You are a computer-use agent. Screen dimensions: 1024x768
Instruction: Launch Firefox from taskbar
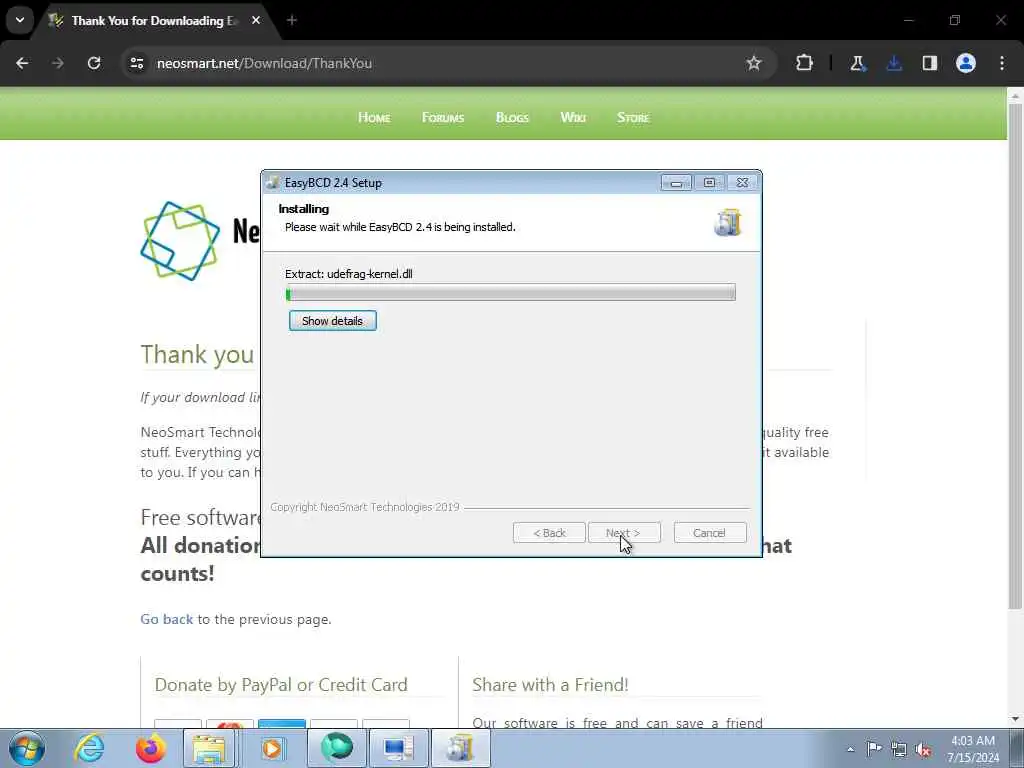click(x=150, y=748)
